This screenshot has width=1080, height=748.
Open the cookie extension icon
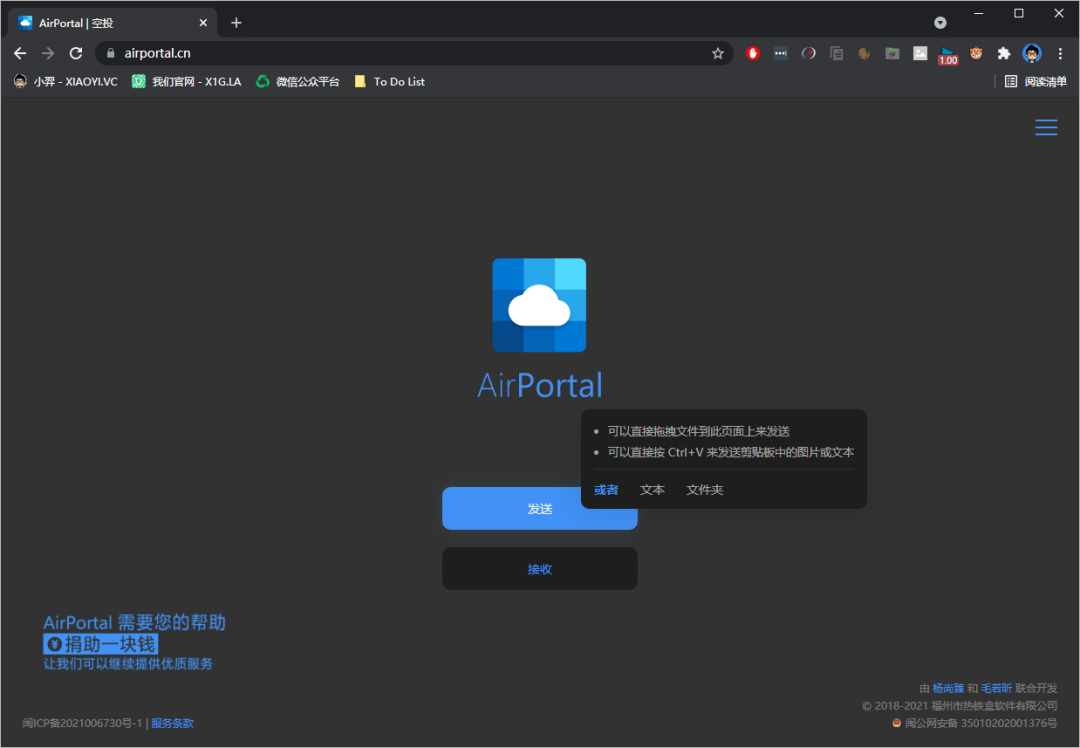pos(864,53)
